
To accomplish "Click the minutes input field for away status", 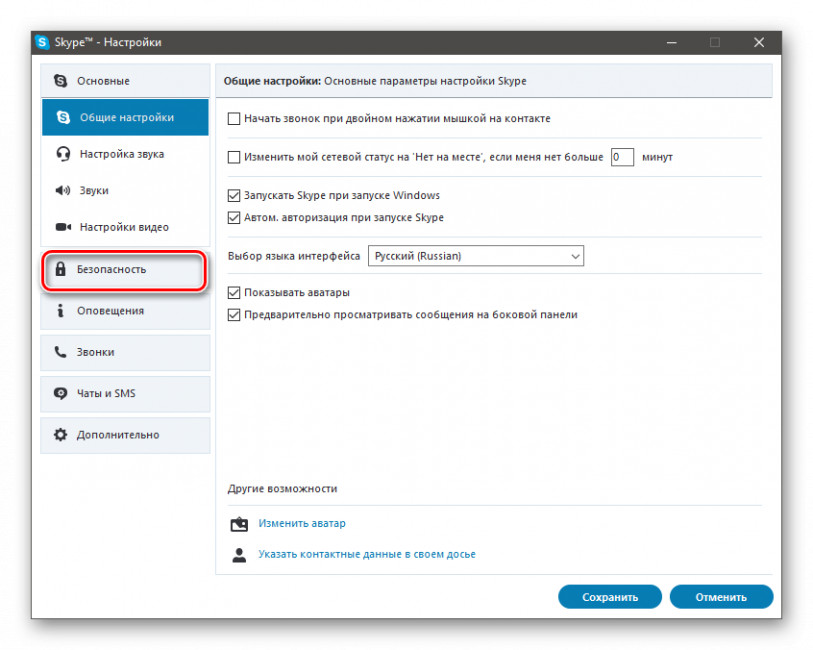I will pyautogui.click(x=621, y=157).
